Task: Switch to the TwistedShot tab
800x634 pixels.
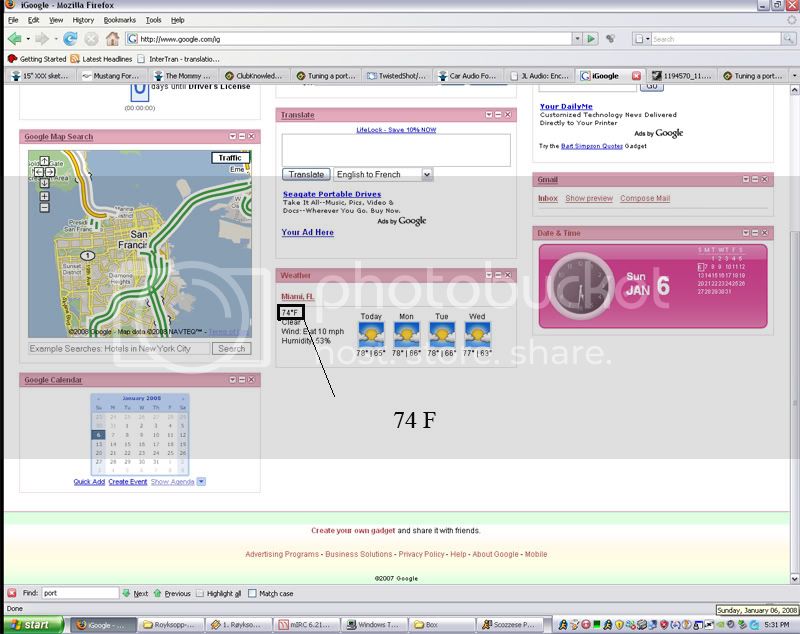Action: tap(397, 75)
